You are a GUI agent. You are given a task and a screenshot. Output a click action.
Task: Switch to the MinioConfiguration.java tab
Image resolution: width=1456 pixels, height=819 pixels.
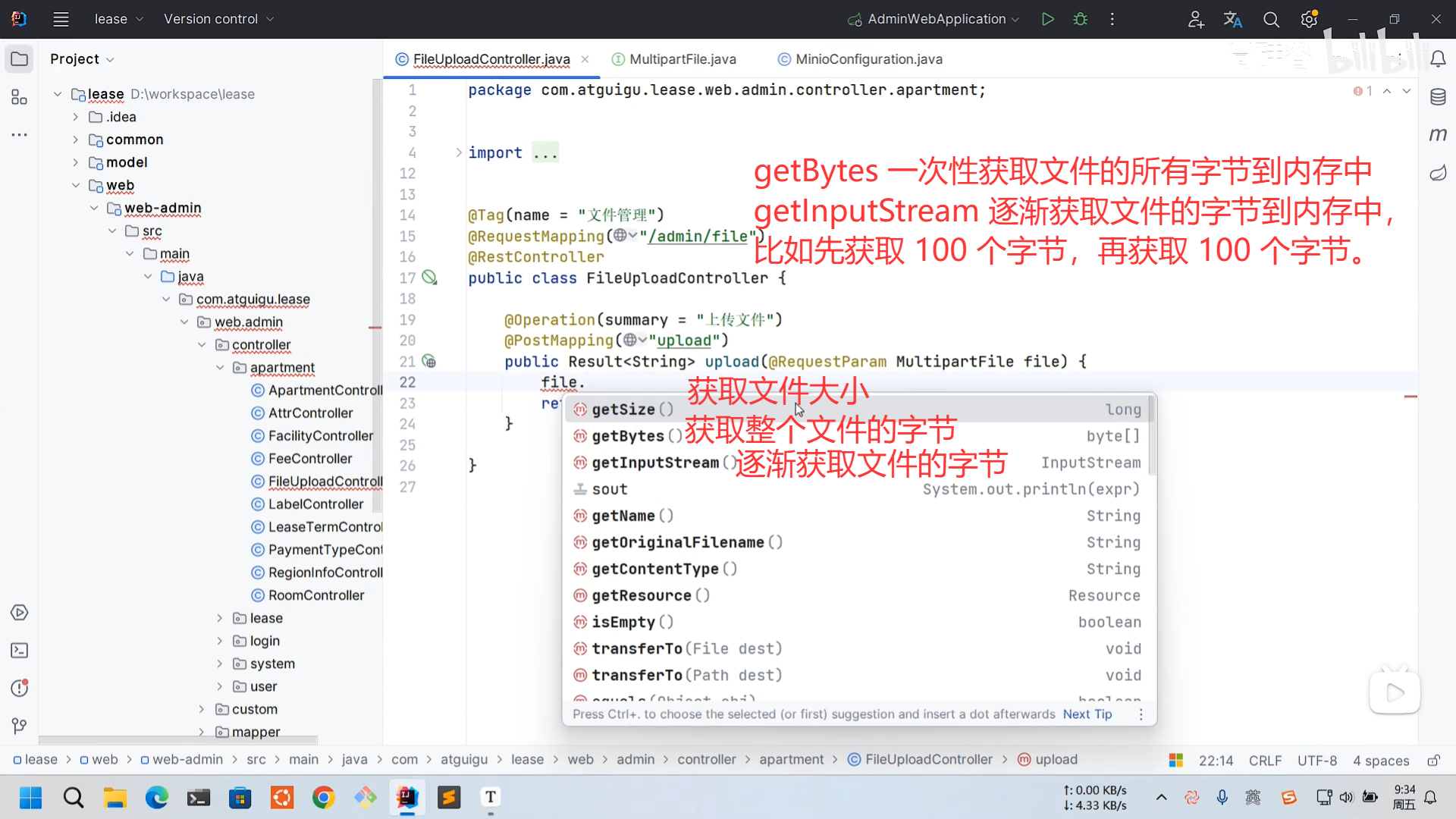tap(868, 59)
